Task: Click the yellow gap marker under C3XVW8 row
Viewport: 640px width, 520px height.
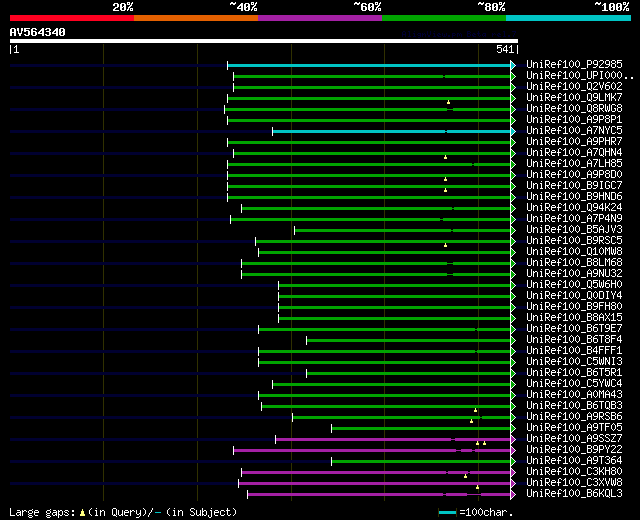Action: point(477,487)
